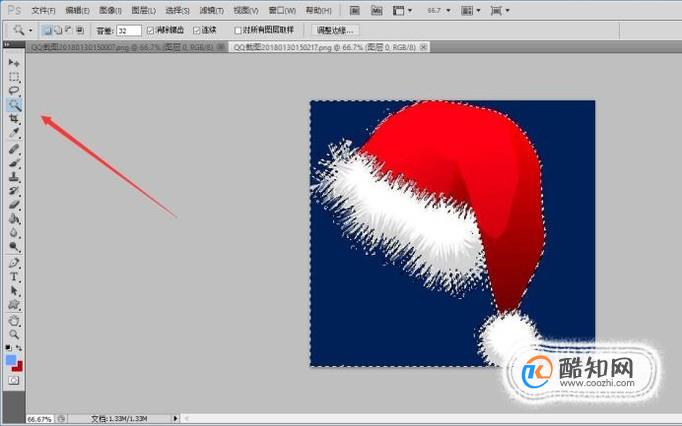Select the Zoom tool in toolbox
This screenshot has height=426, width=682.
click(x=14, y=334)
